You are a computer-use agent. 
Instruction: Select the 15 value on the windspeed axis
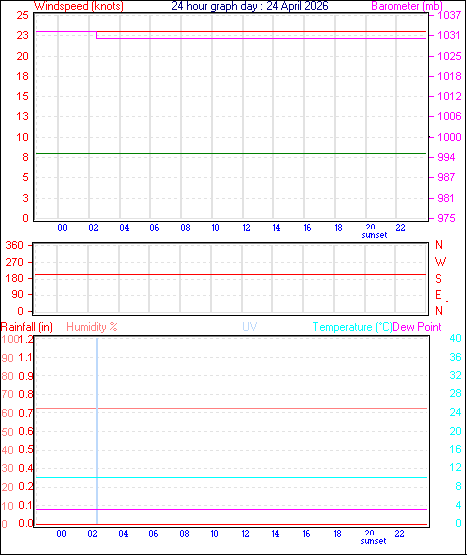click(22, 96)
